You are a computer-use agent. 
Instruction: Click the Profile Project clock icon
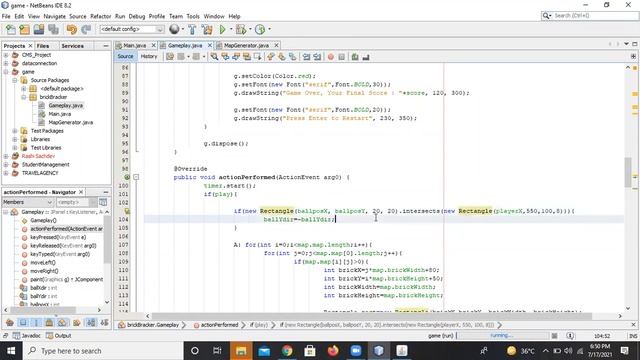[260, 29]
